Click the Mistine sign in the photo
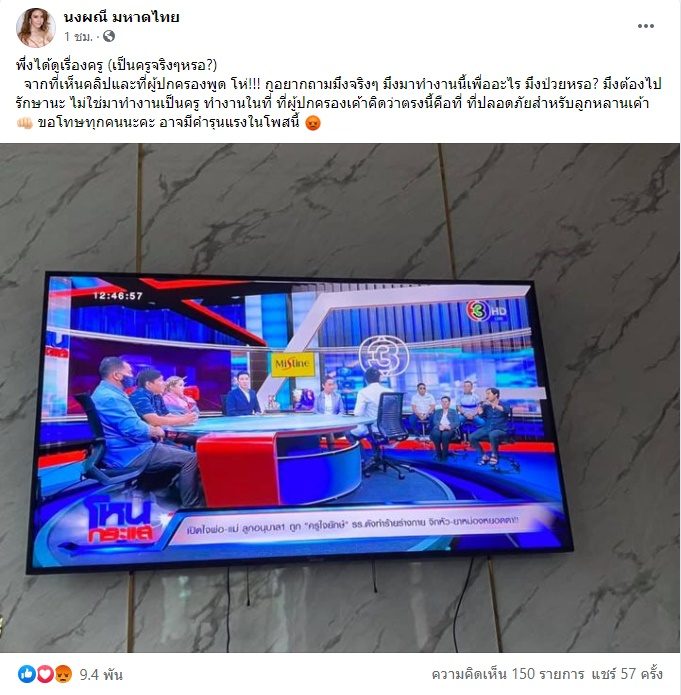Viewport: 681px width, 695px height. pyautogui.click(x=293, y=364)
